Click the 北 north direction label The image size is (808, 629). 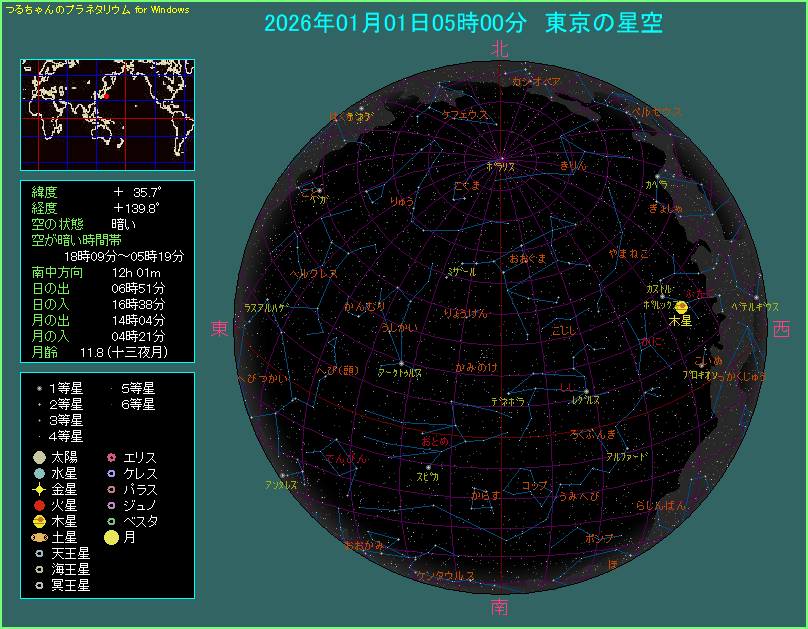click(500, 49)
